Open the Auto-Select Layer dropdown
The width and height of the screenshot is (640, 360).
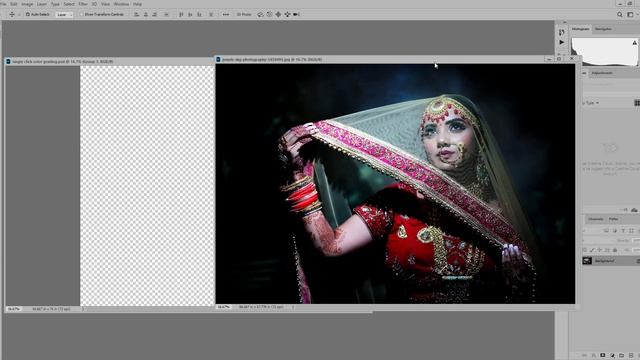point(64,14)
